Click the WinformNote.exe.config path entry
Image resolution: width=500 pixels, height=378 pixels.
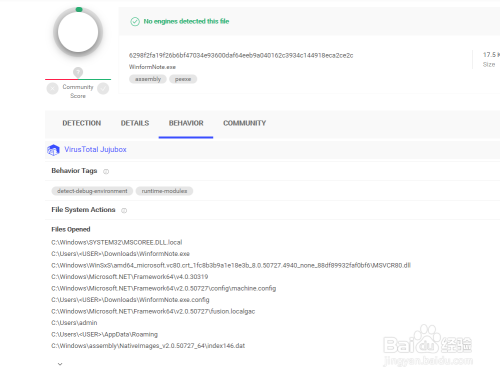click(x=130, y=300)
